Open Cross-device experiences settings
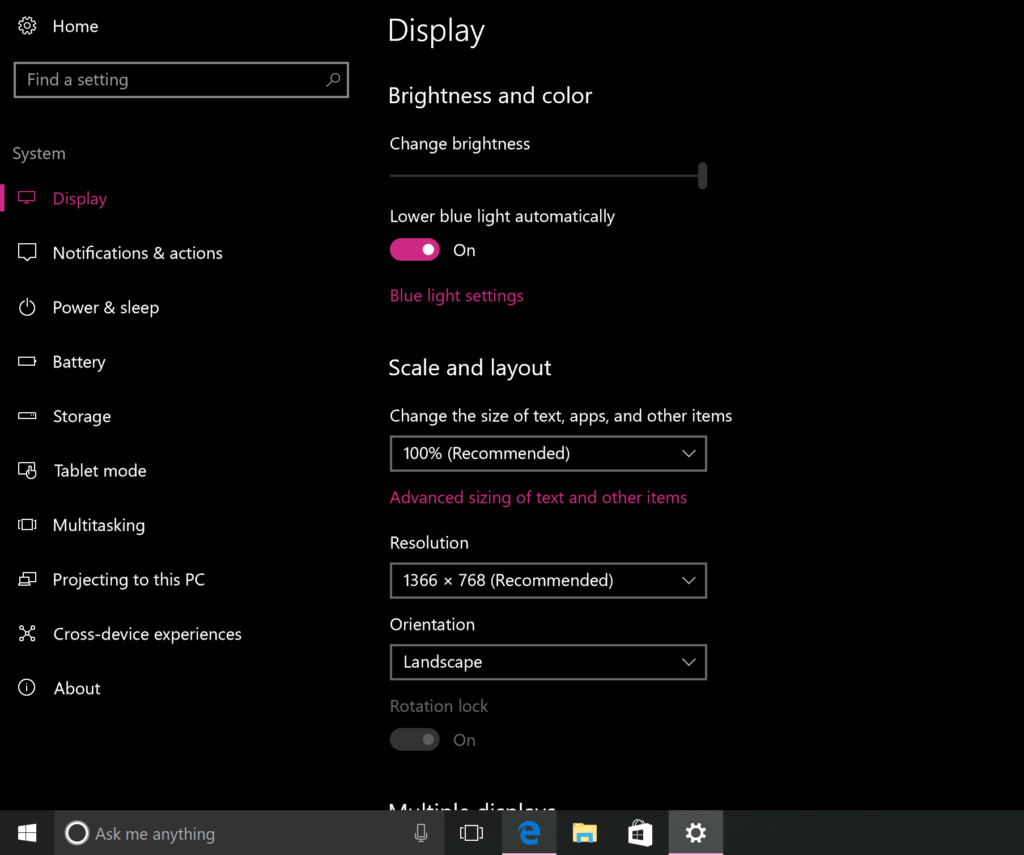The height and width of the screenshot is (855, 1024). (x=147, y=634)
